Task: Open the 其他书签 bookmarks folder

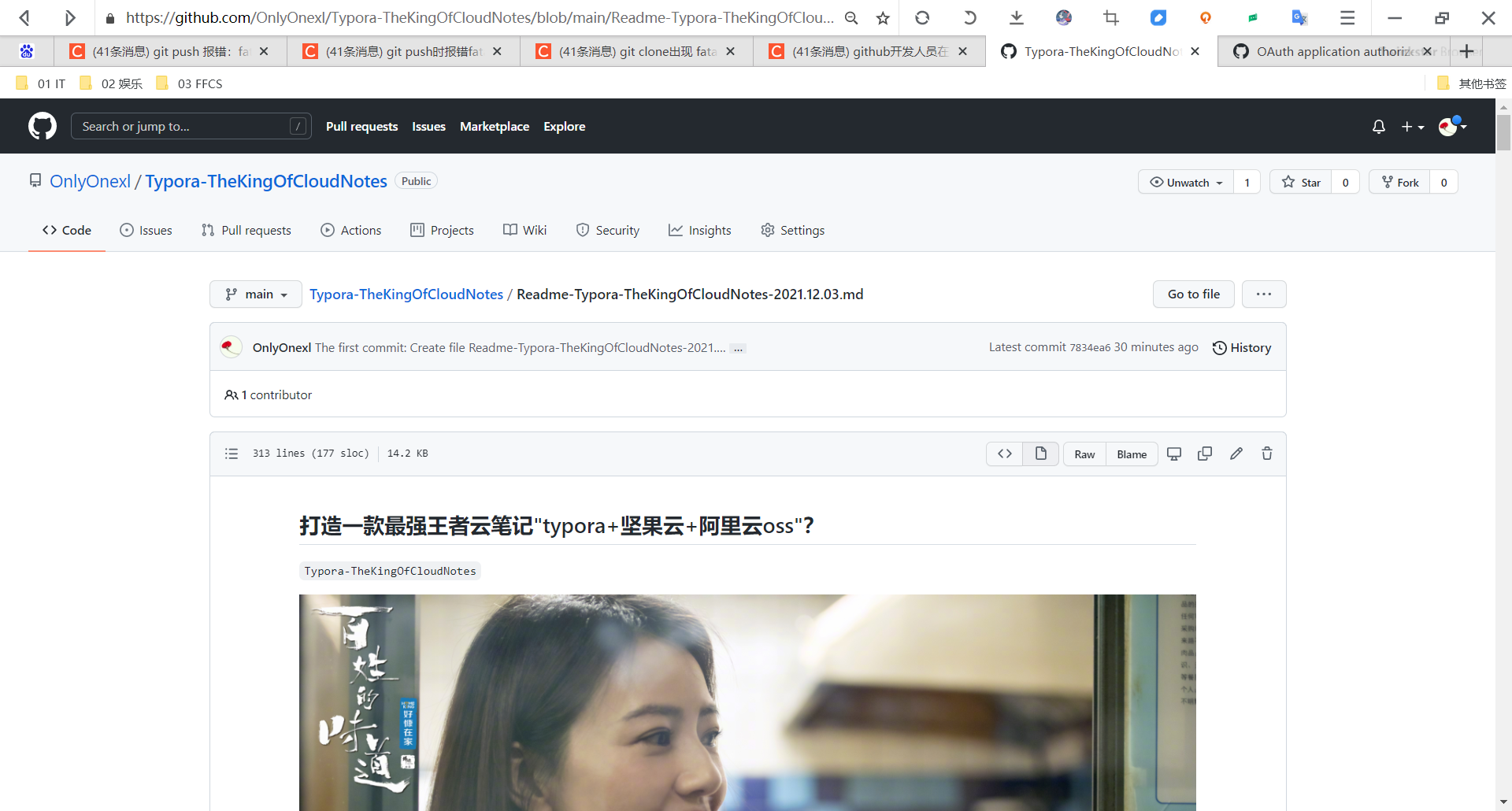Action: pos(1471,83)
